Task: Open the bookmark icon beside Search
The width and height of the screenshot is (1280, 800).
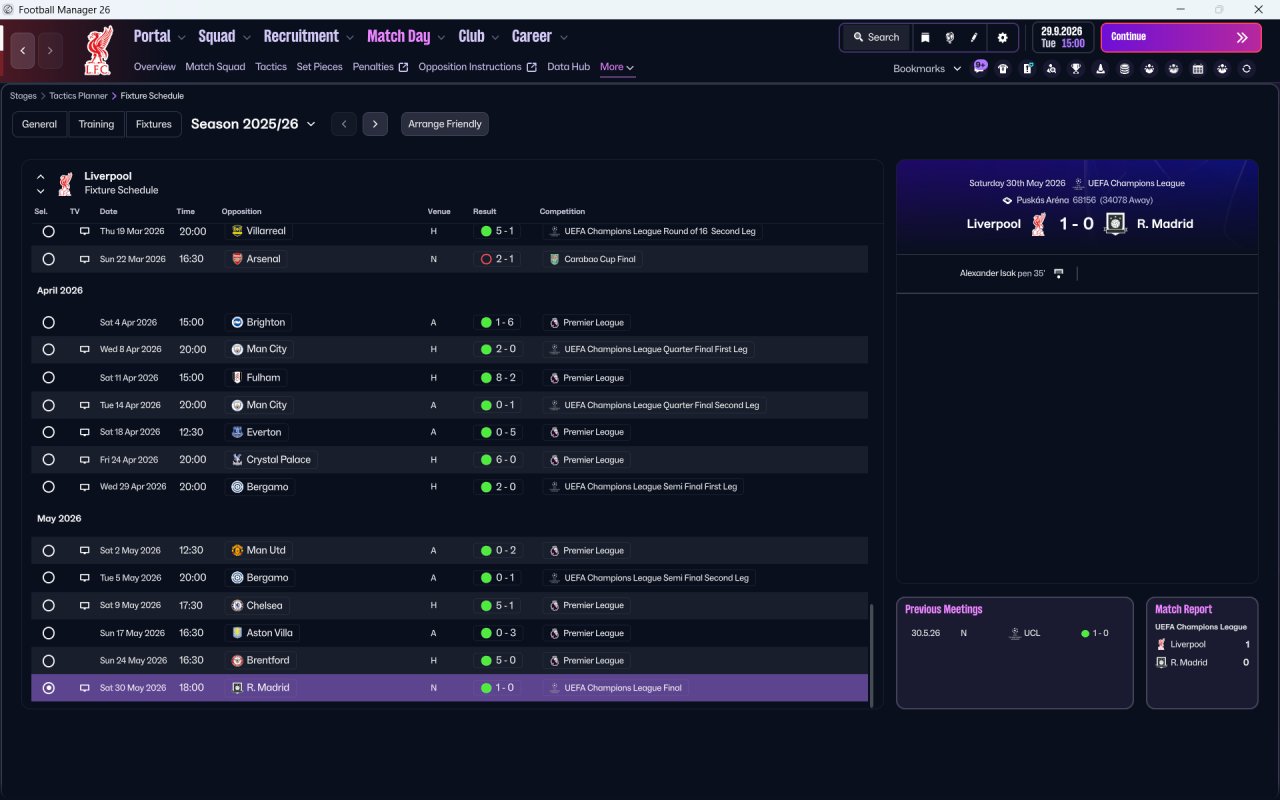Action: click(x=925, y=37)
